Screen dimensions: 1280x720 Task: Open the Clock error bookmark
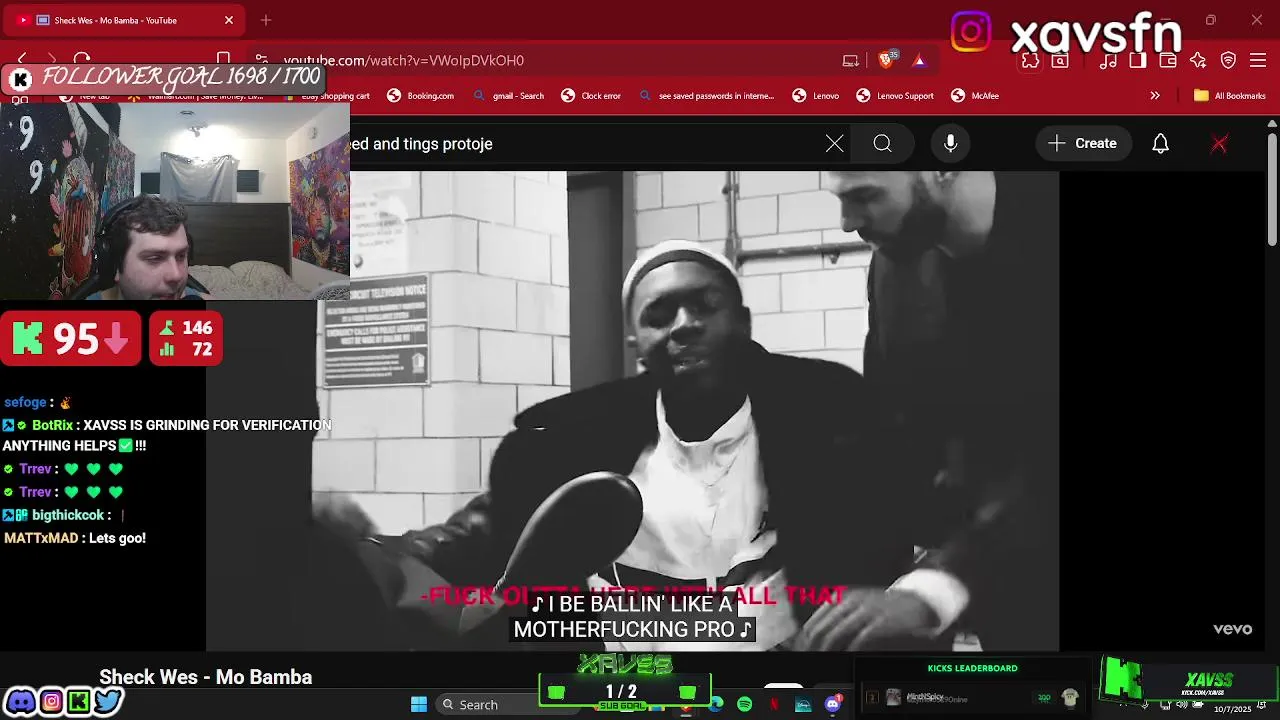click(x=591, y=96)
